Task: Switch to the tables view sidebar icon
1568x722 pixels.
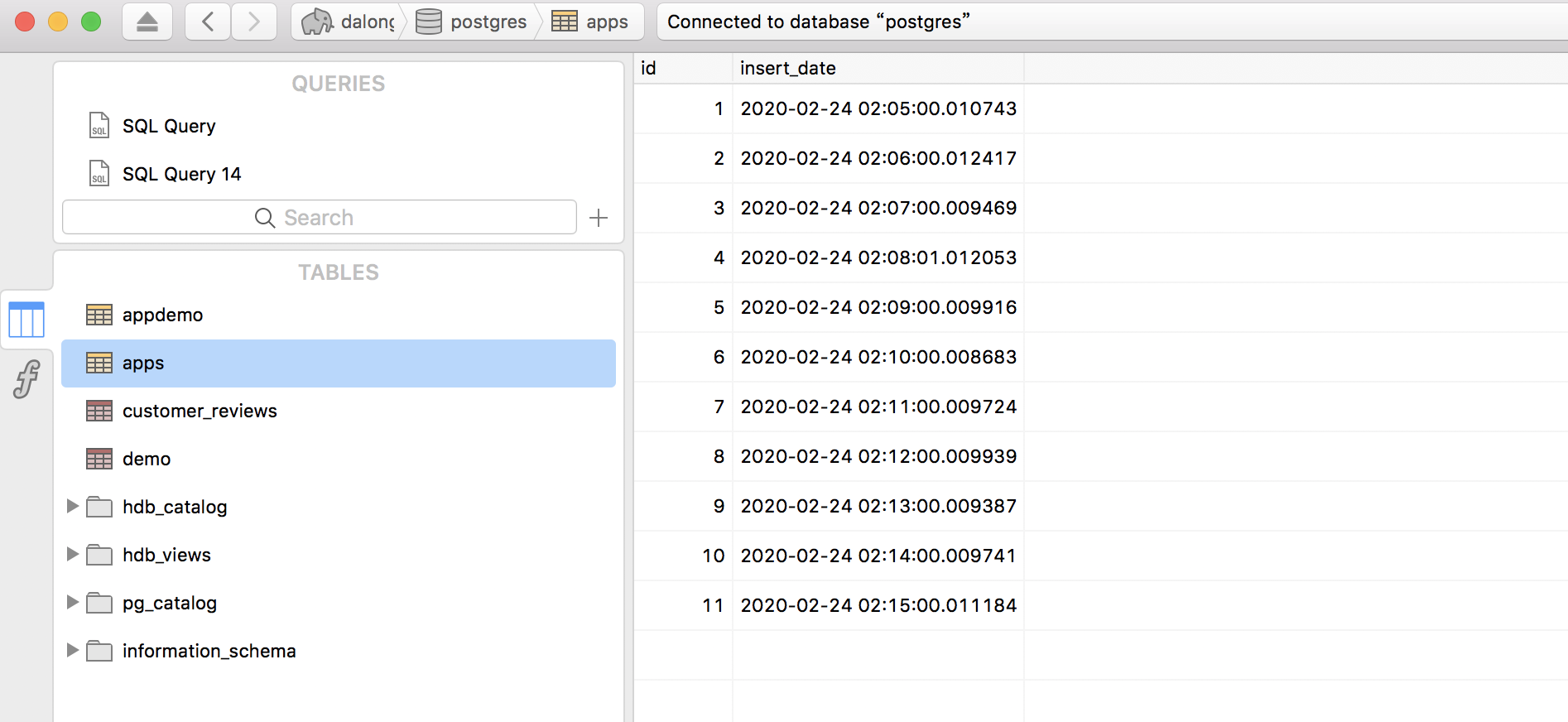Action: 26,320
